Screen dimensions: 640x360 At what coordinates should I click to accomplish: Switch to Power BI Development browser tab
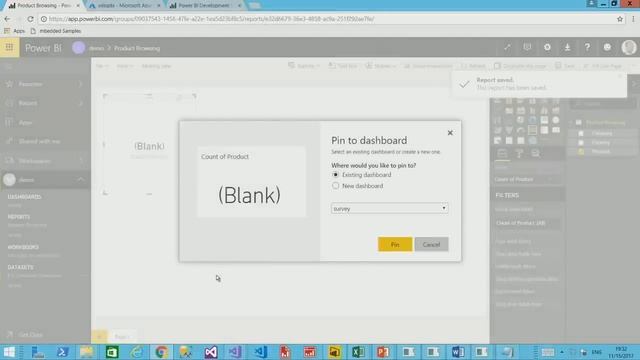point(204,5)
